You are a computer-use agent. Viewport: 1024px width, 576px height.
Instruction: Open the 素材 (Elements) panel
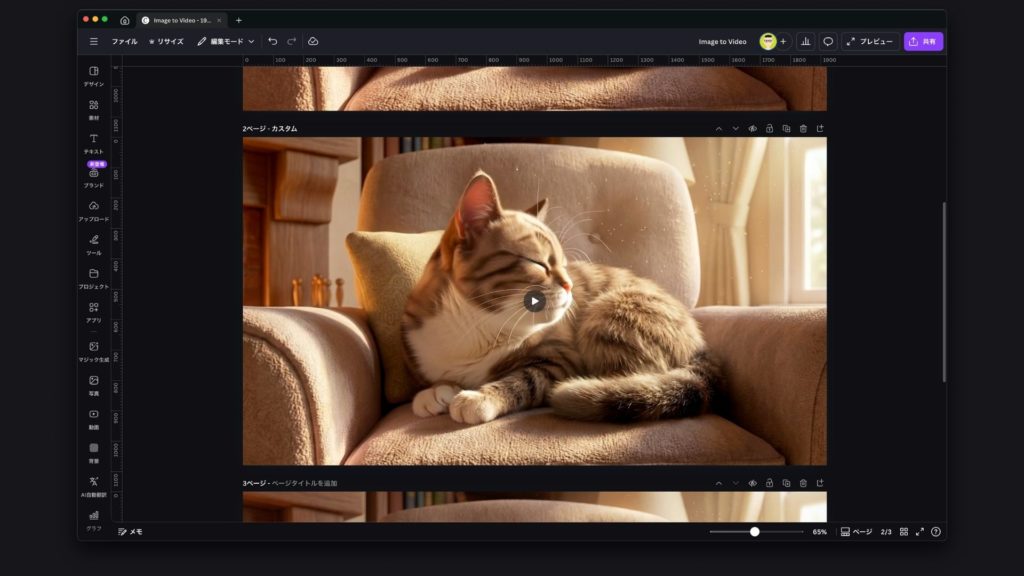93,109
